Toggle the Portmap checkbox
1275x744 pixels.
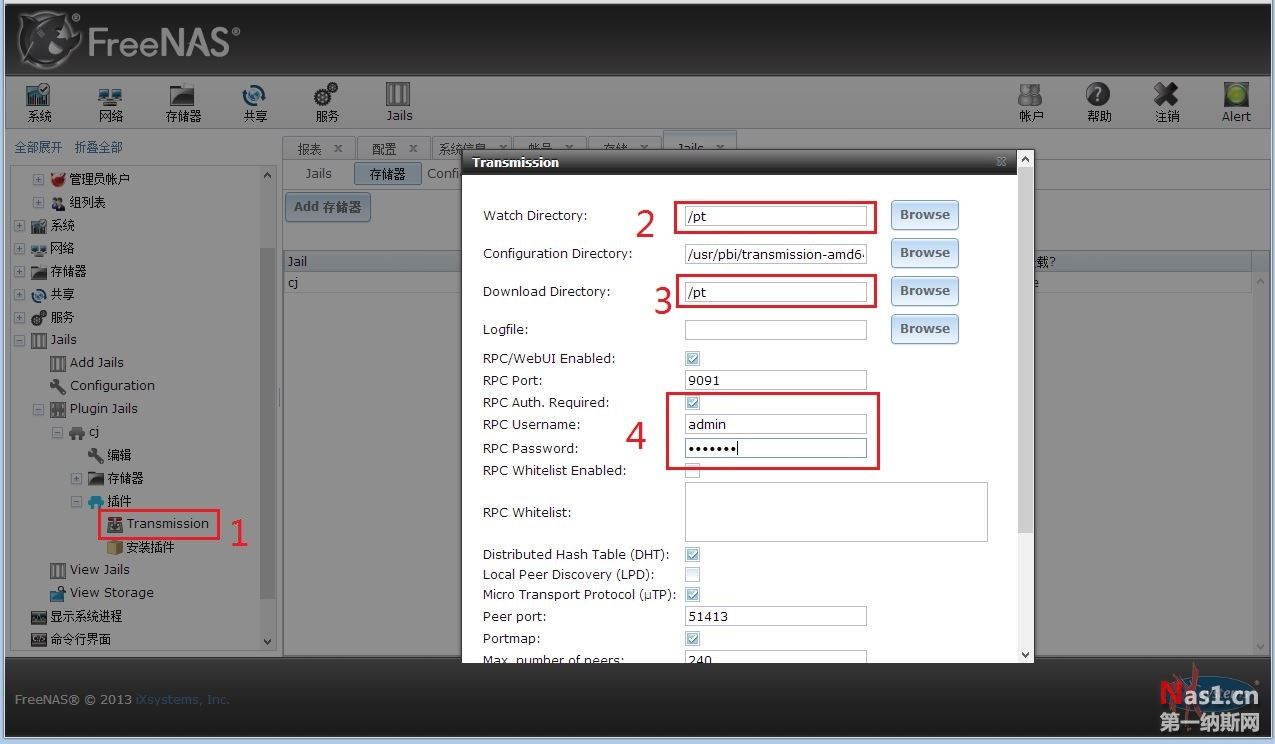[x=692, y=638]
